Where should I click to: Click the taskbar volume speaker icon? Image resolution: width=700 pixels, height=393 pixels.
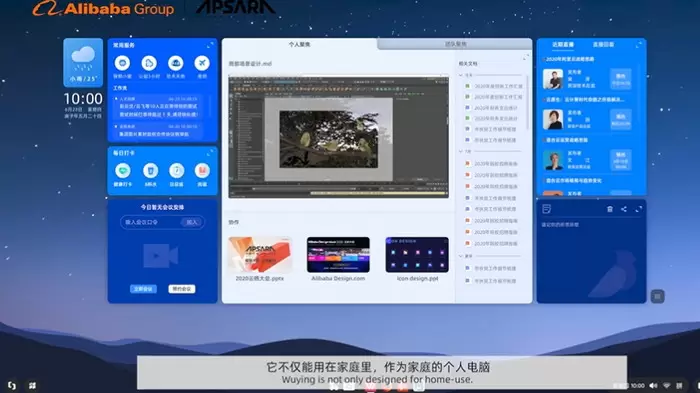(x=654, y=385)
